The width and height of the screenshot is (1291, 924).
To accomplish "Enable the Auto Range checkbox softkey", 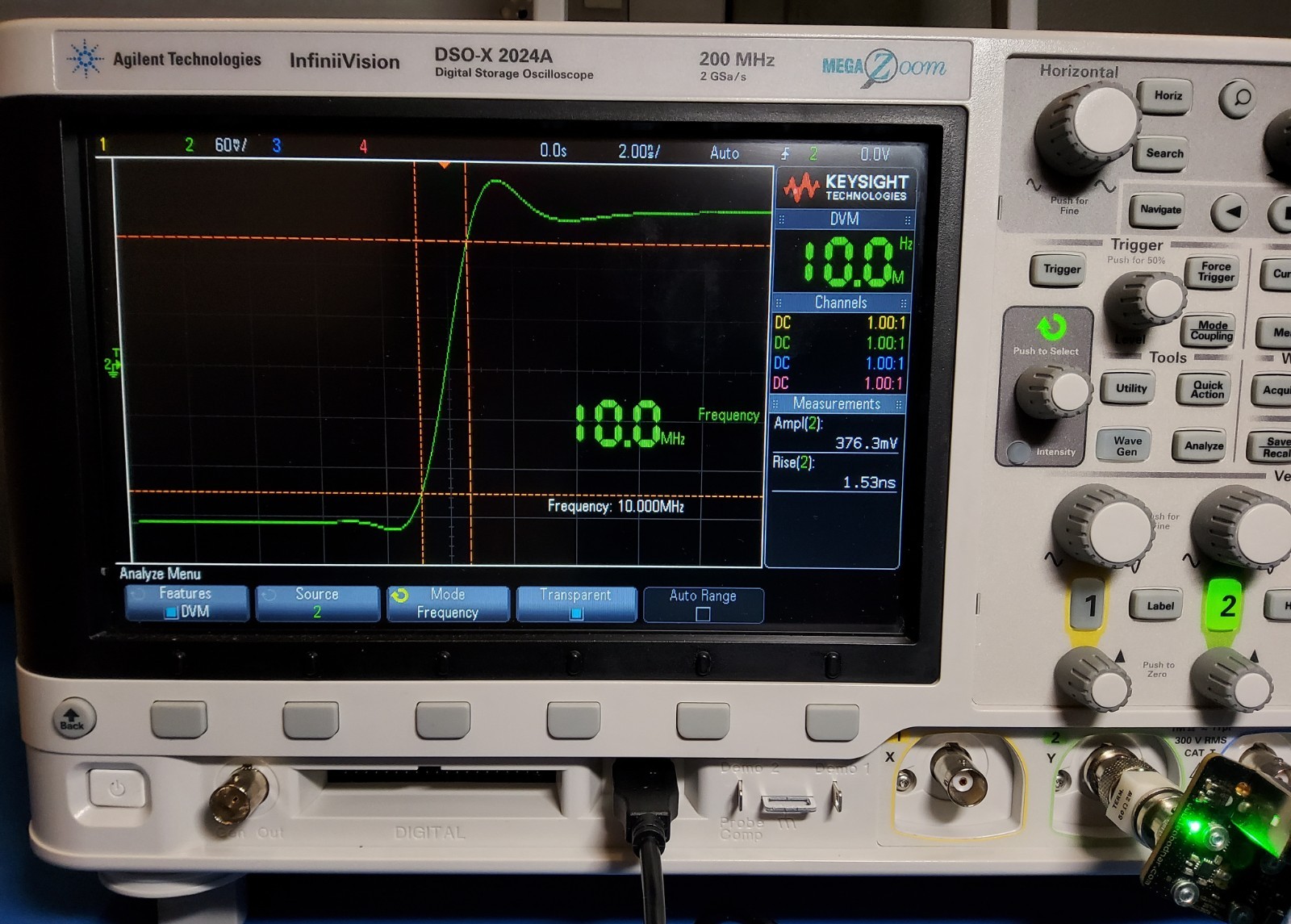I will (x=703, y=604).
